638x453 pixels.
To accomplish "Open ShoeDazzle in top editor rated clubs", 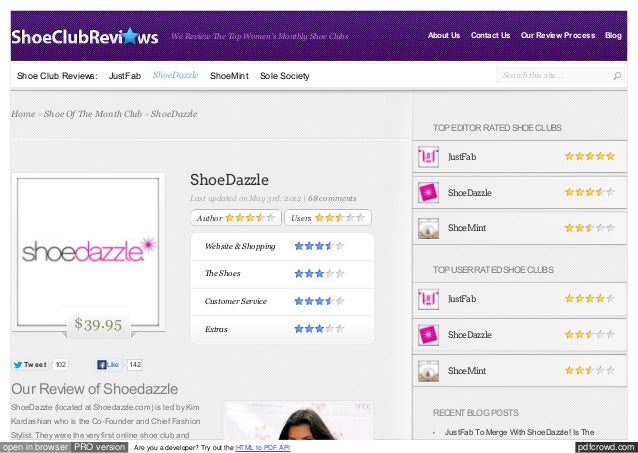I will coord(470,193).
